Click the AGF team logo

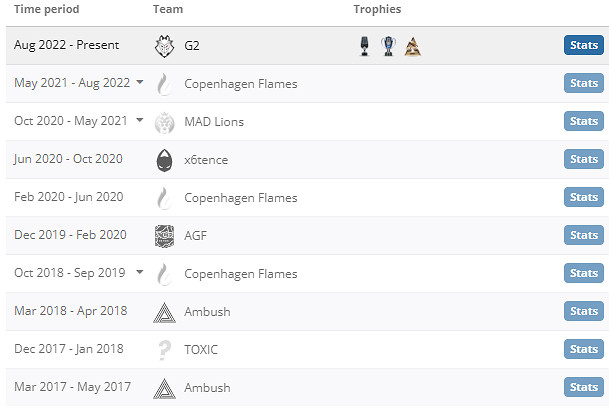pyautogui.click(x=165, y=236)
